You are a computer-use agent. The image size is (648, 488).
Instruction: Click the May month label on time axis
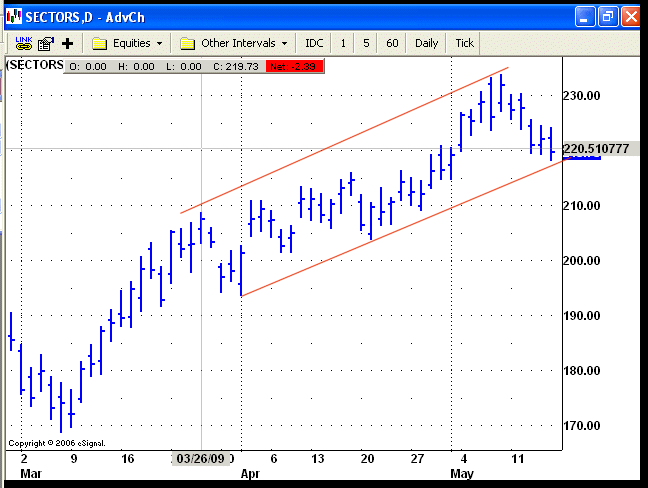(x=462, y=474)
